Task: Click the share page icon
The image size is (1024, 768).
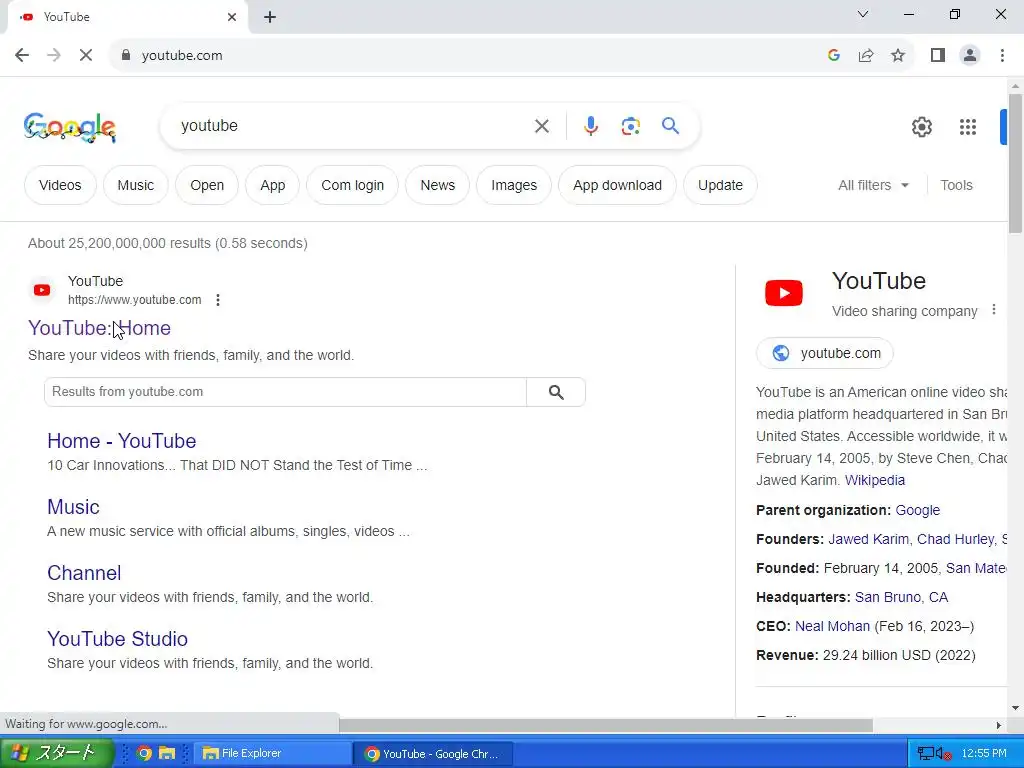Action: pos(866,56)
